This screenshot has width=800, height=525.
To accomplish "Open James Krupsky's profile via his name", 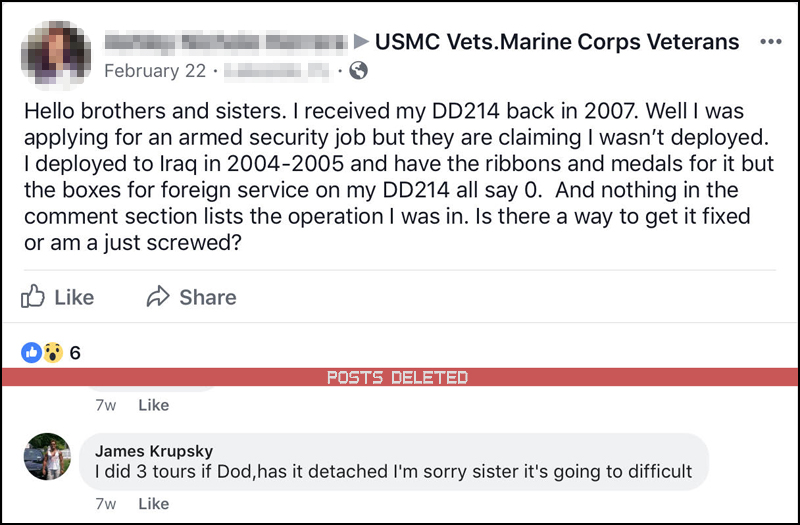I will tap(153, 451).
